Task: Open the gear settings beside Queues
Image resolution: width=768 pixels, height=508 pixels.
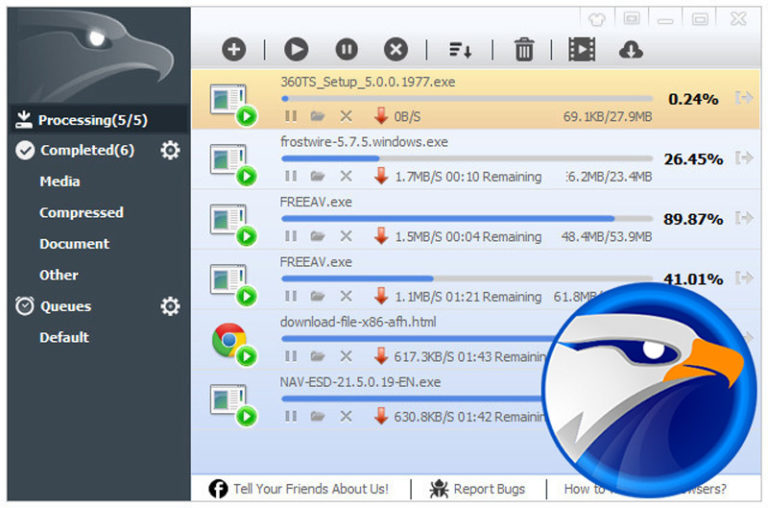Action: click(171, 306)
